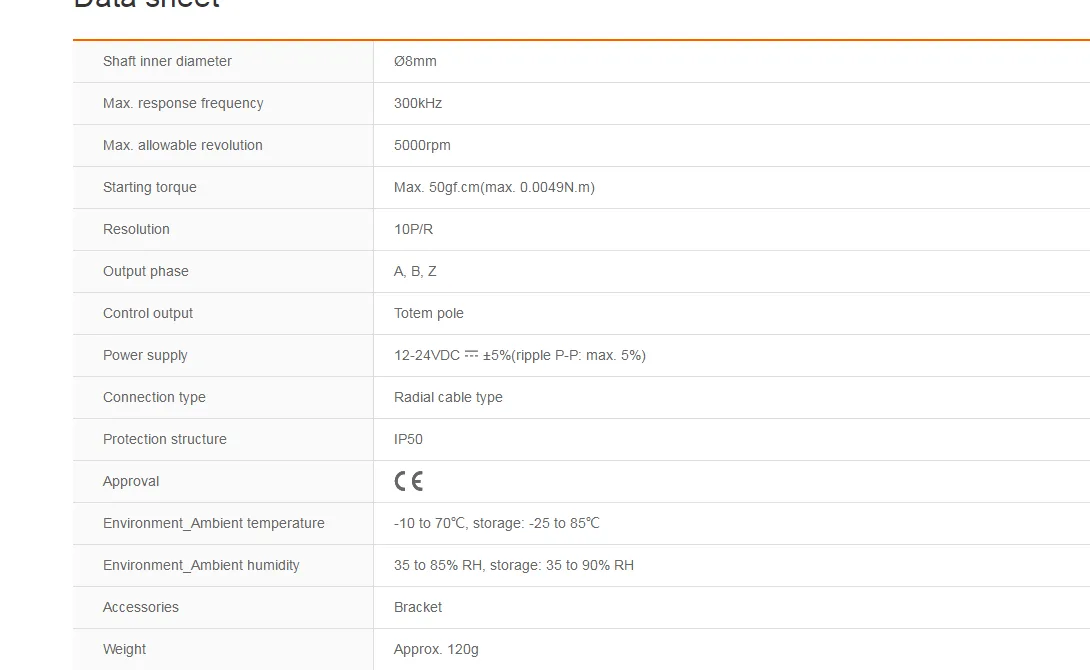1090x670 pixels.
Task: Select the 12-24VDC power supply text
Action: pos(427,355)
